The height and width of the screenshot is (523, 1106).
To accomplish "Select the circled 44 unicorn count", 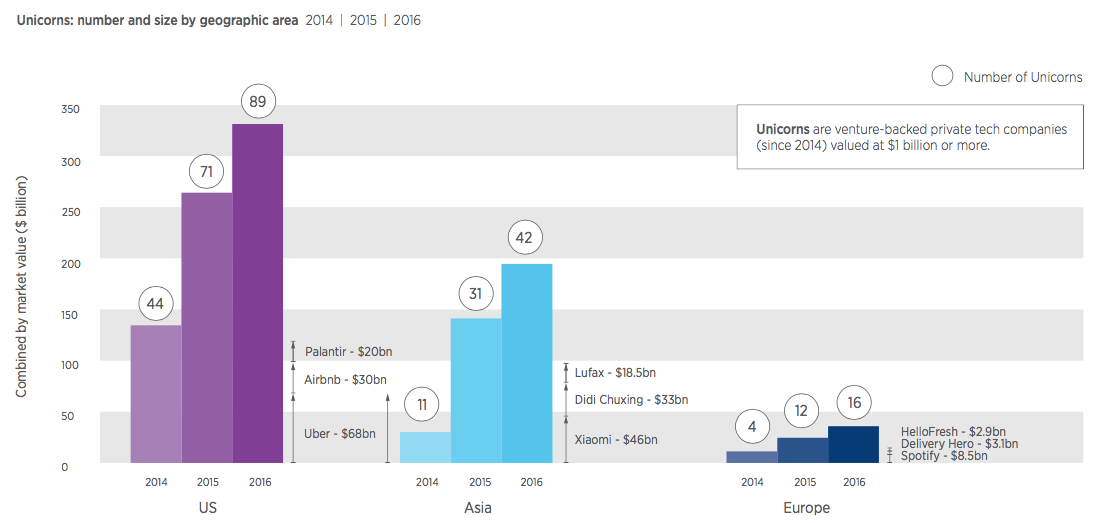I will click(x=156, y=303).
